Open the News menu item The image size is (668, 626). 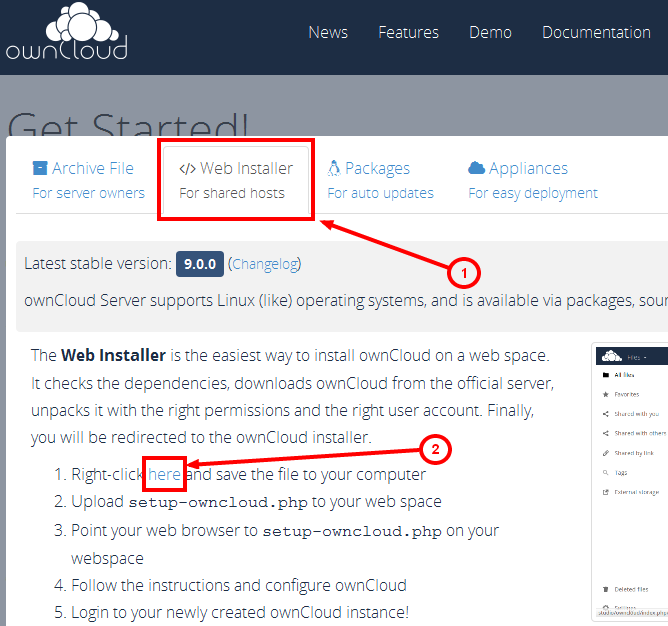(x=328, y=32)
